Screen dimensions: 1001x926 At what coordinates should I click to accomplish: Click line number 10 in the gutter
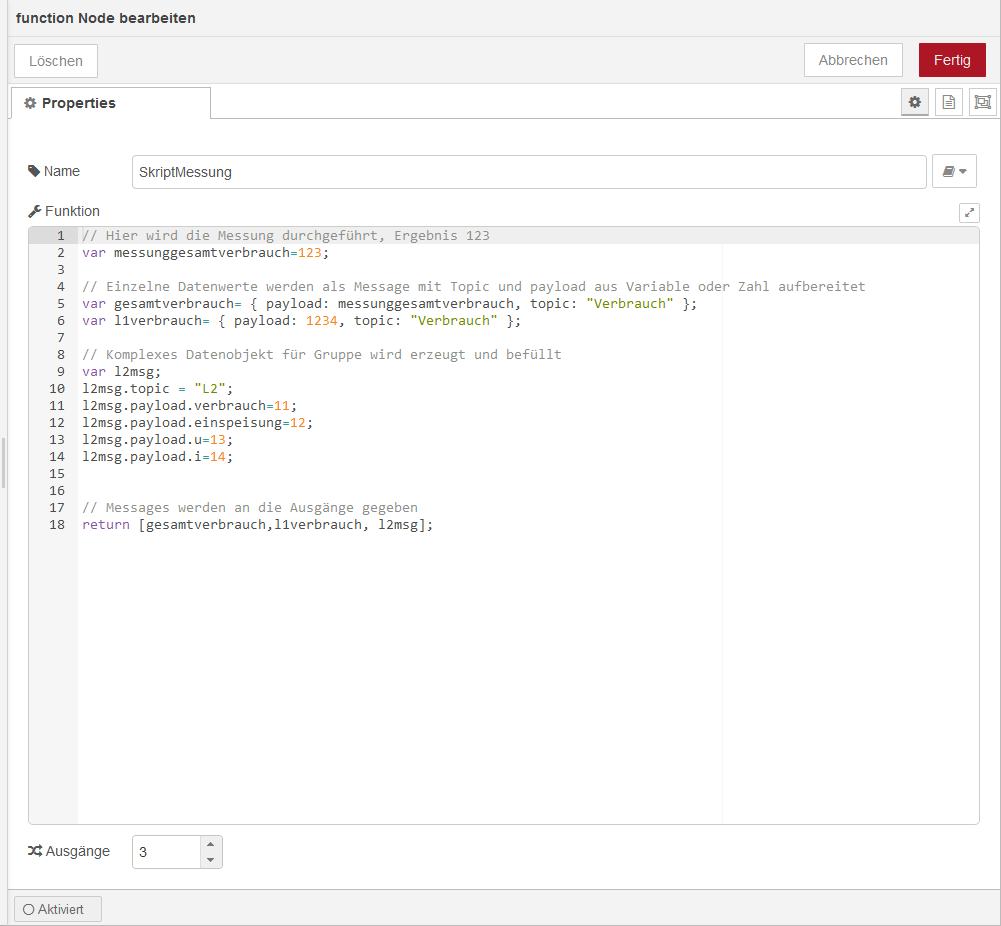coord(57,389)
